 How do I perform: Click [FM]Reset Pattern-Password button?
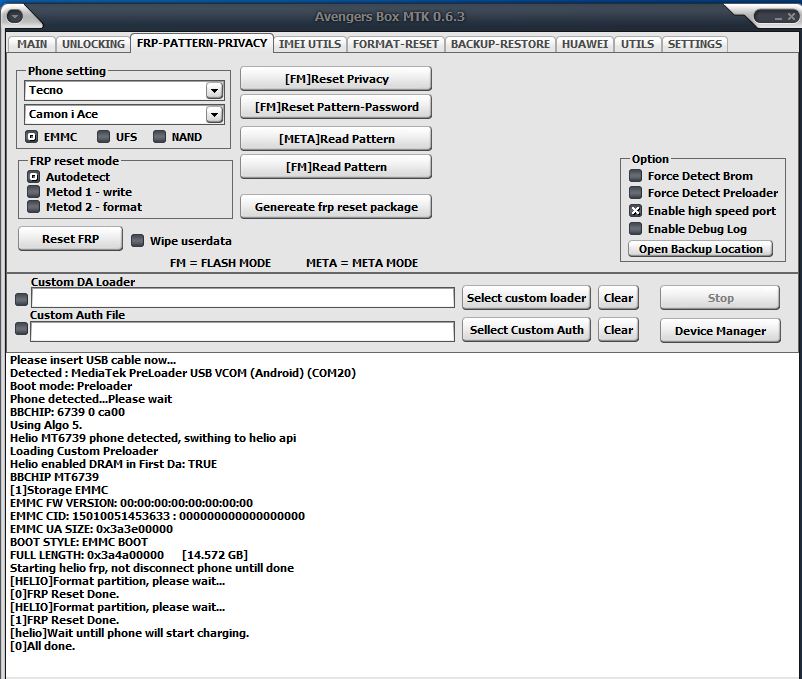336,107
